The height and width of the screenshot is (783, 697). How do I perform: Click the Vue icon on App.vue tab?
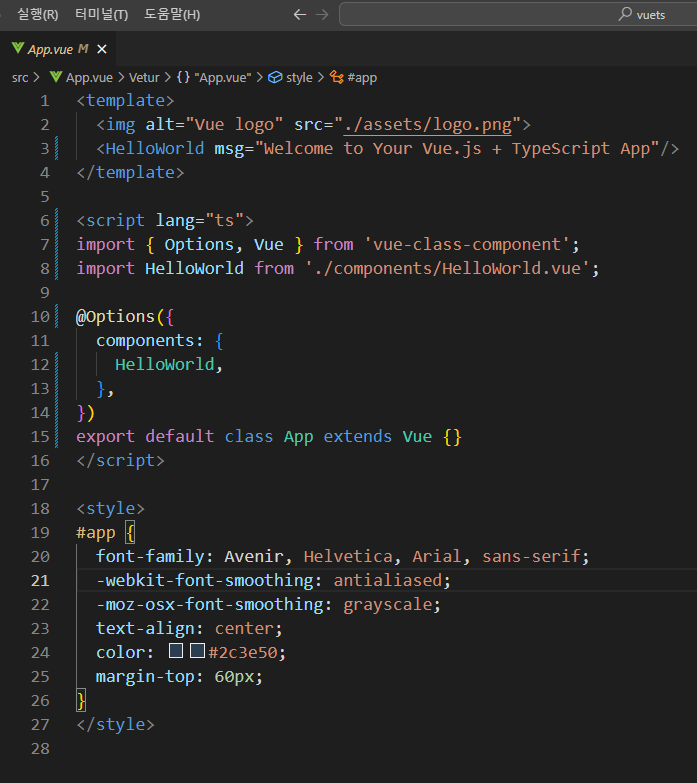point(18,48)
